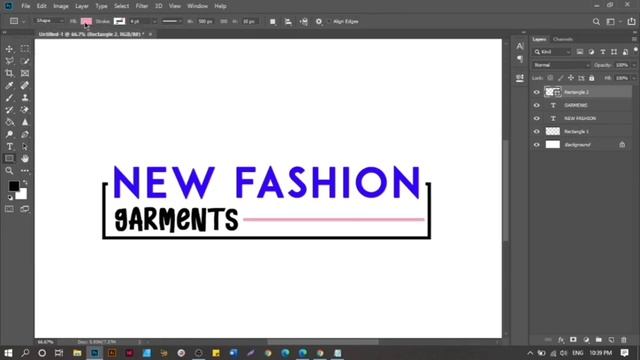Swap foreground and background colors

click(x=25, y=182)
